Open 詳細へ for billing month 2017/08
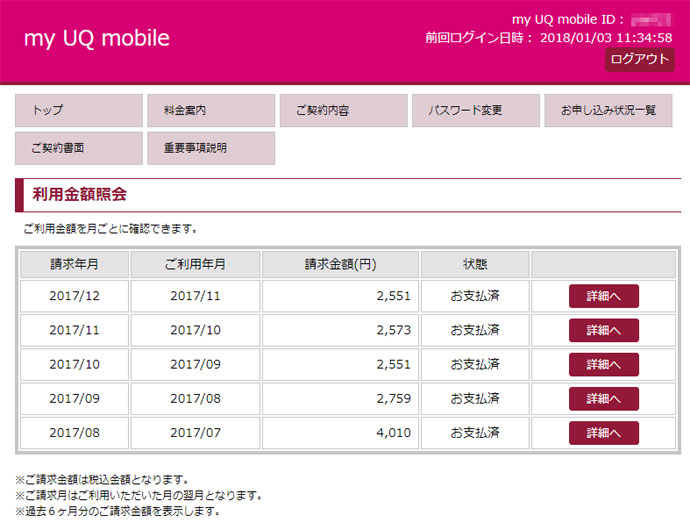 point(604,433)
